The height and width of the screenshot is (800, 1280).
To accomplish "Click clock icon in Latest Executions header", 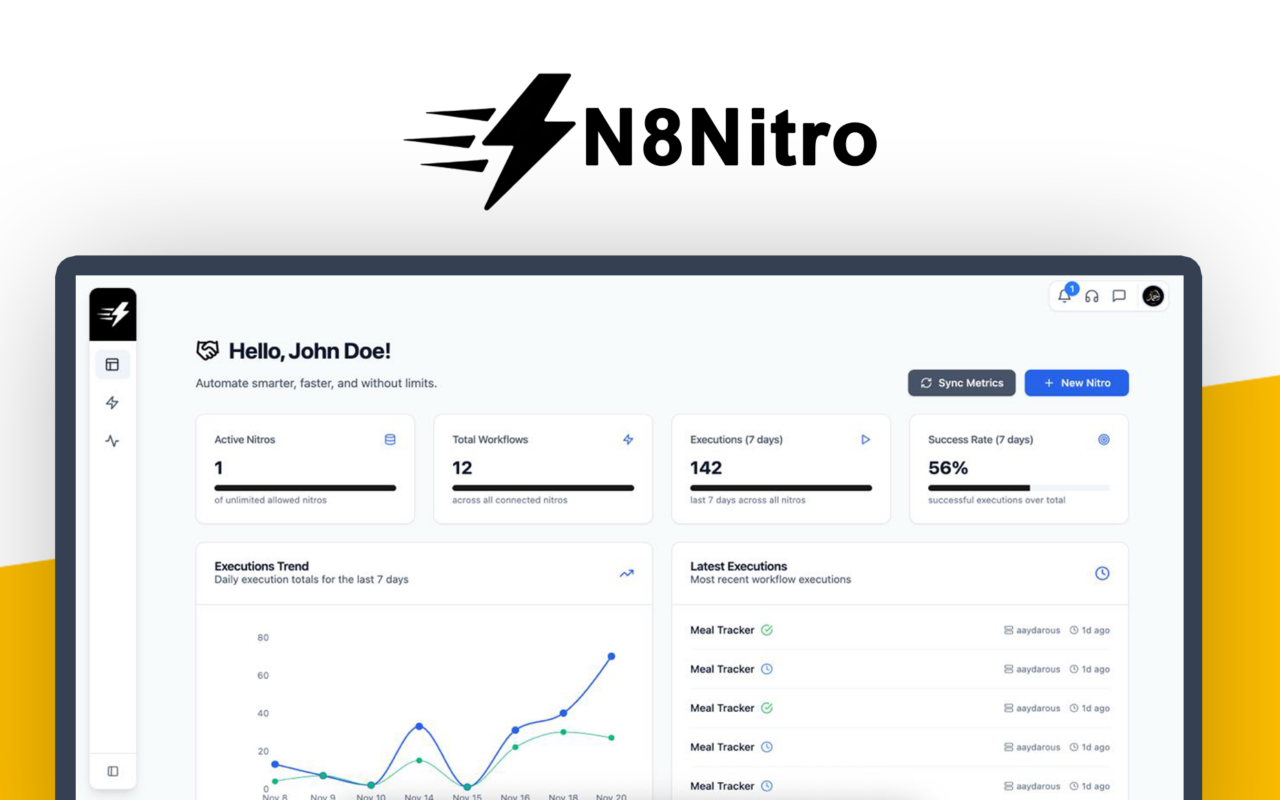I will click(x=1102, y=573).
